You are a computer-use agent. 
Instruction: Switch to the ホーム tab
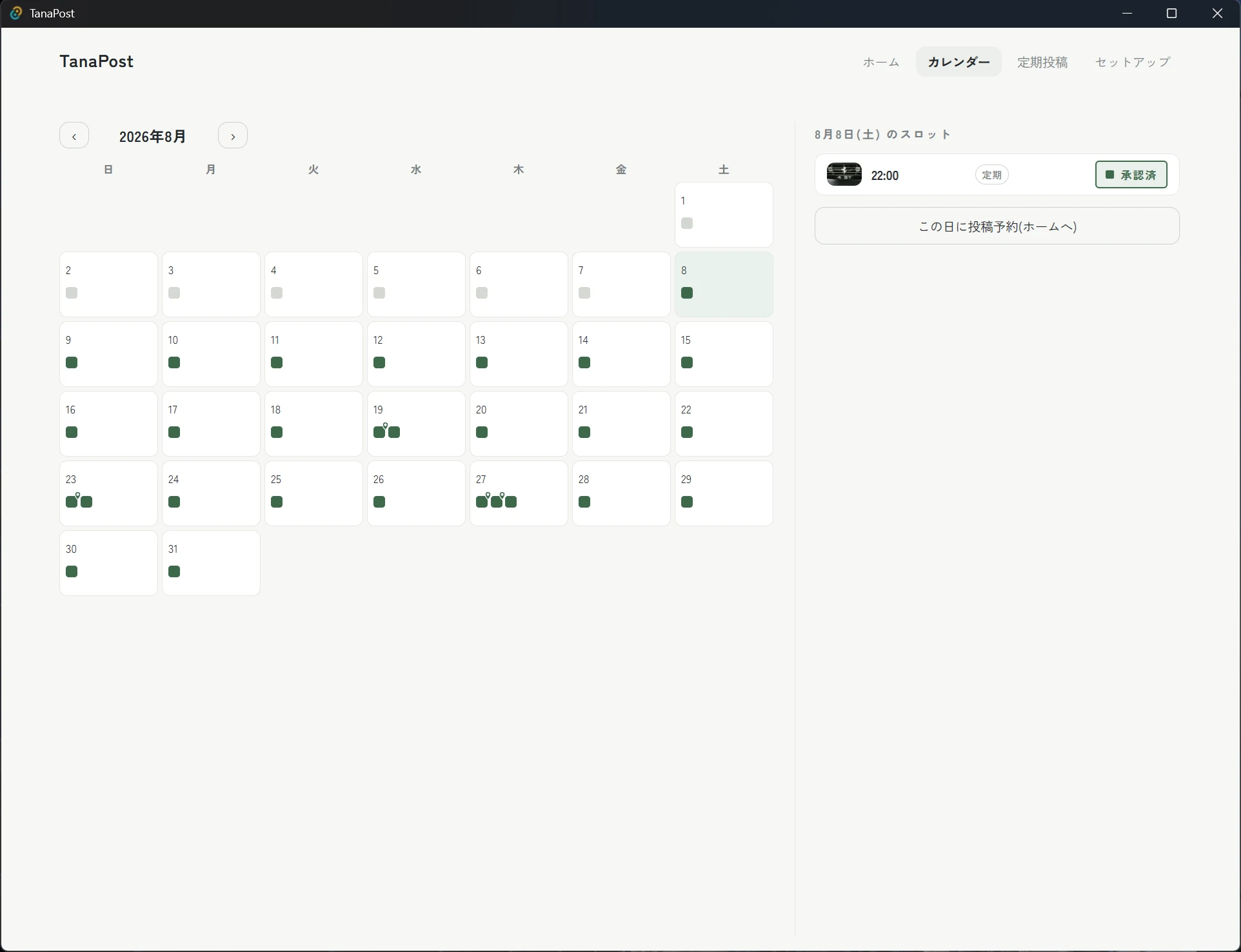[881, 62]
